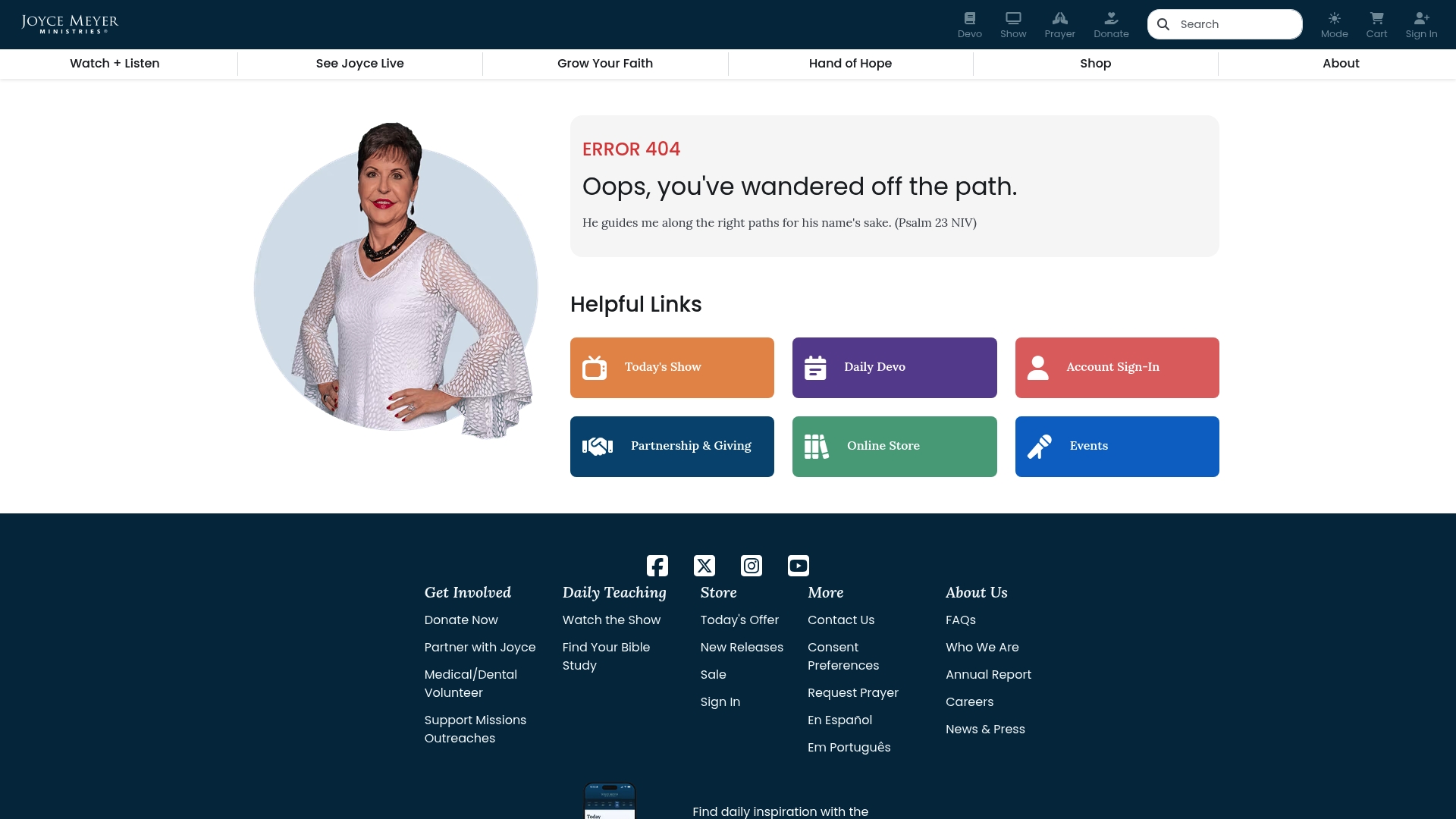Screen dimensions: 1456x819
Task: Open New Releases footer link
Action: click(x=742, y=648)
